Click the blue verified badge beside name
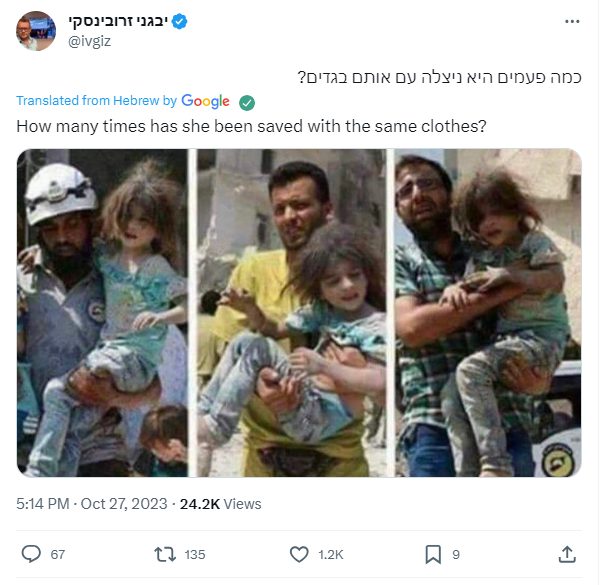The width and height of the screenshot is (603, 585). point(179,21)
